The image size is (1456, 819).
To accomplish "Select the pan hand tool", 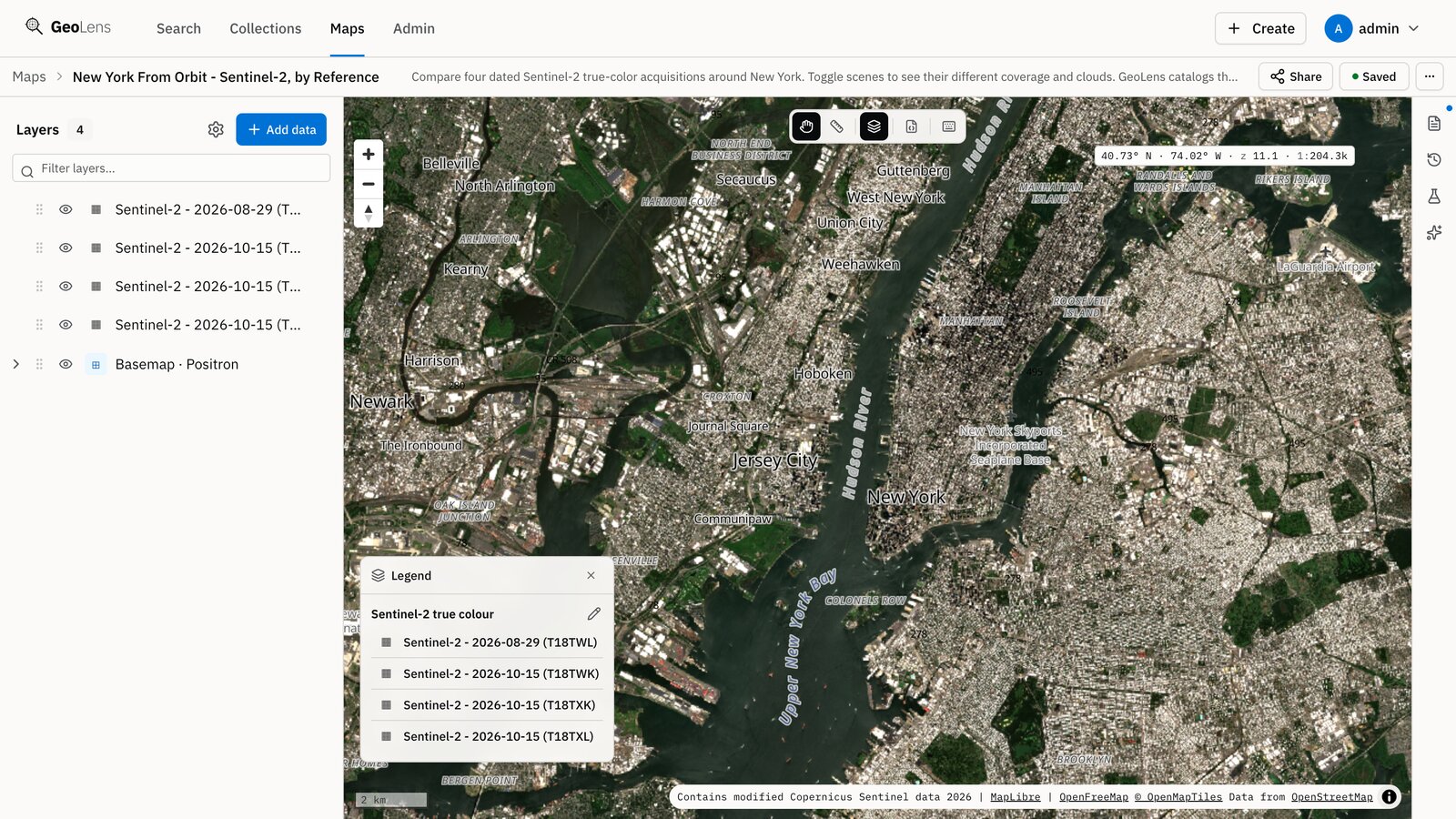I will click(x=806, y=126).
